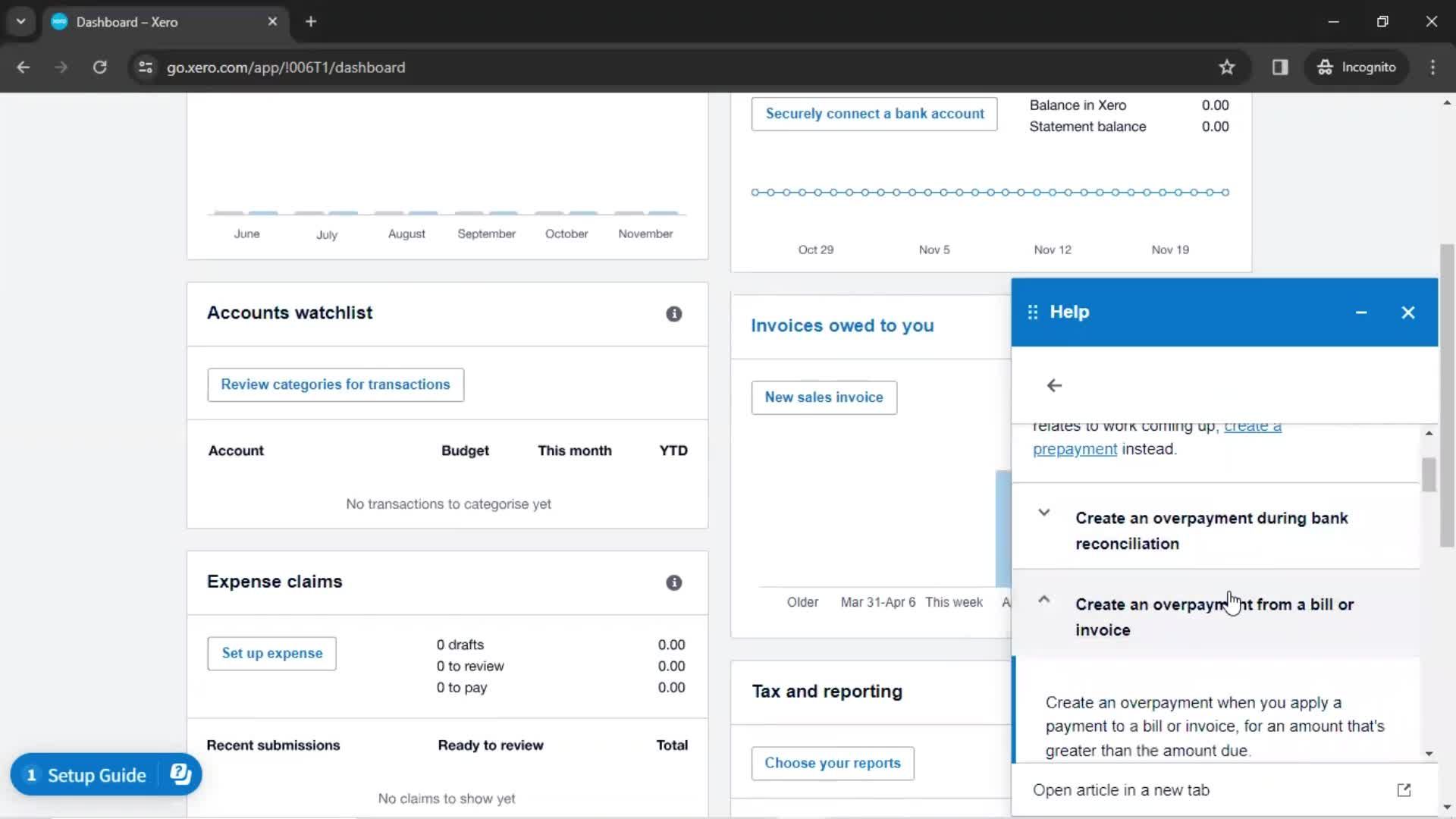
Task: Click Invoices owed to you heading
Action: coord(842,326)
